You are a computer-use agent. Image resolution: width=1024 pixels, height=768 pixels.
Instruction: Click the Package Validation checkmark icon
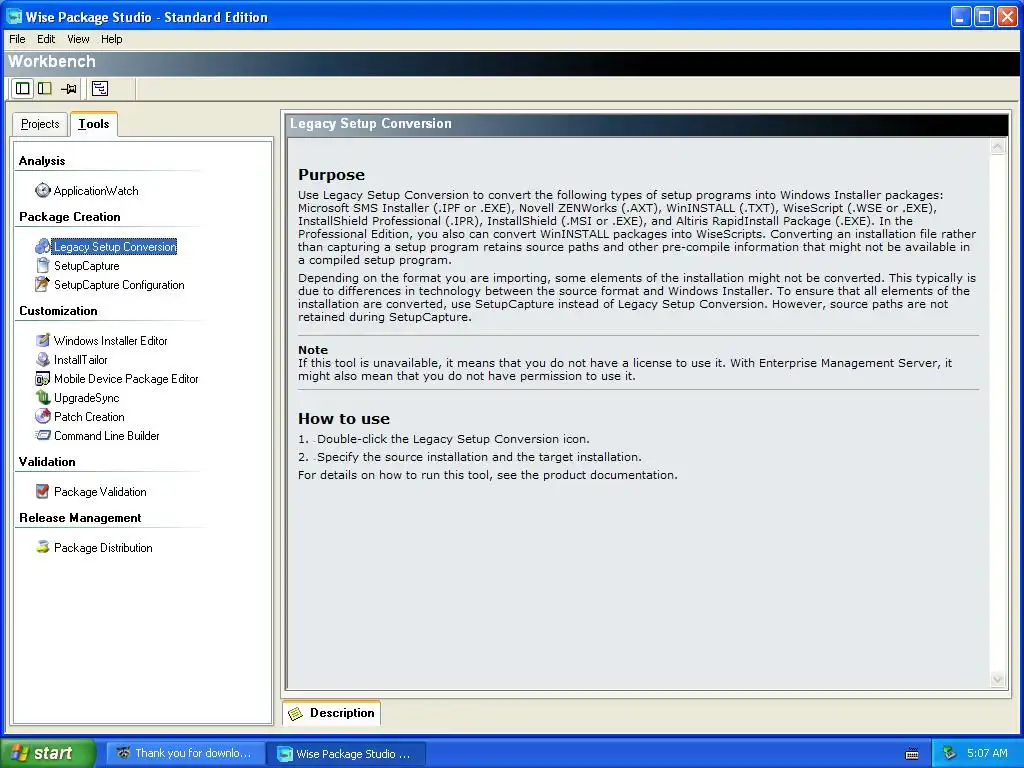42,491
